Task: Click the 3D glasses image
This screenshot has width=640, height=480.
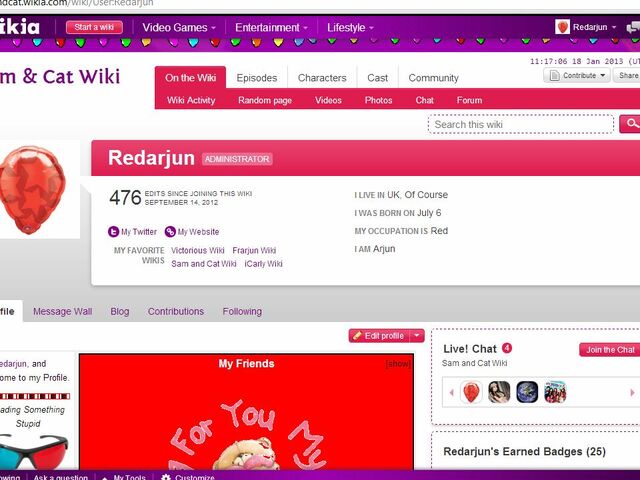Action: (33, 451)
